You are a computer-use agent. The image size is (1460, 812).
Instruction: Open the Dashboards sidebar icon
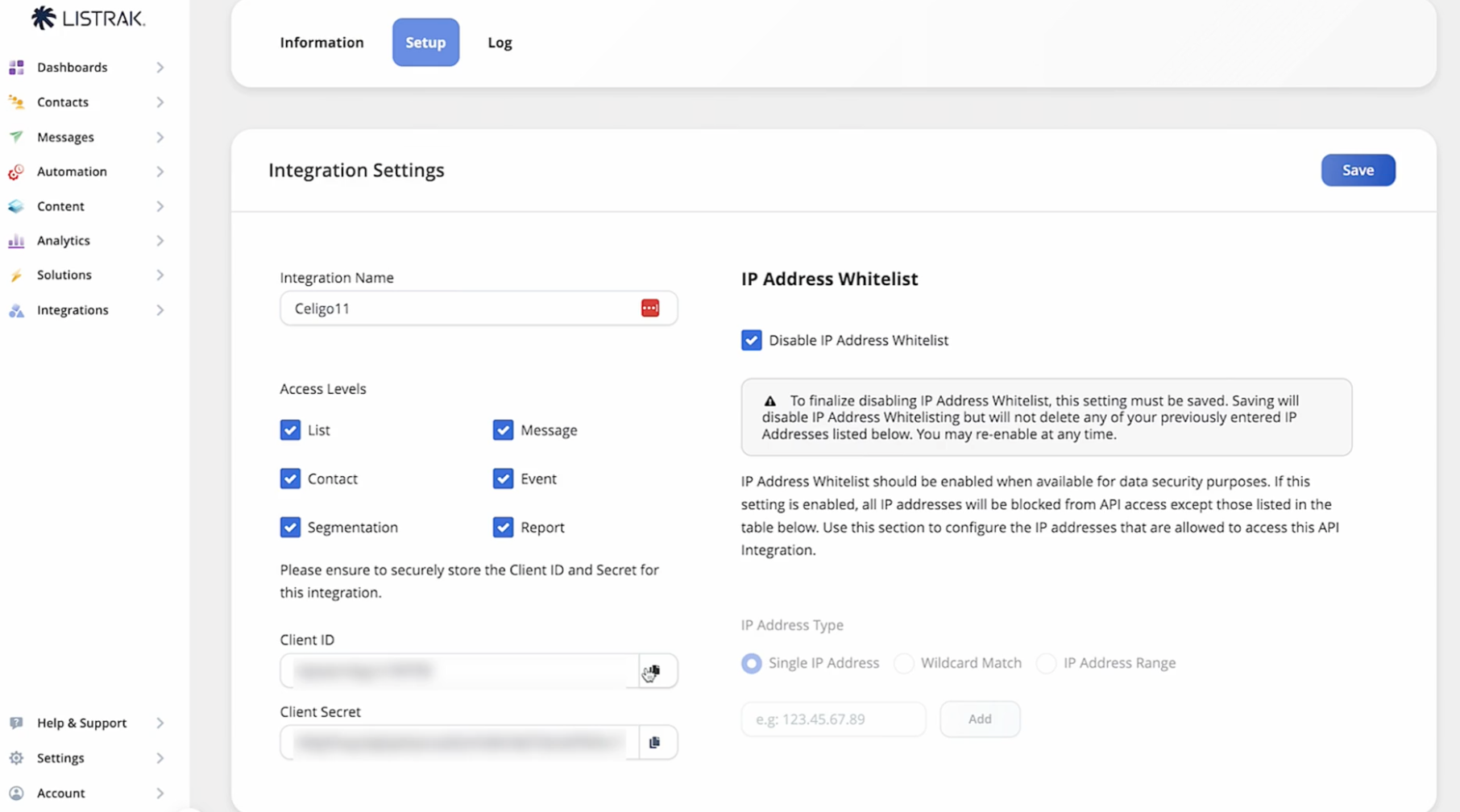tap(16, 68)
